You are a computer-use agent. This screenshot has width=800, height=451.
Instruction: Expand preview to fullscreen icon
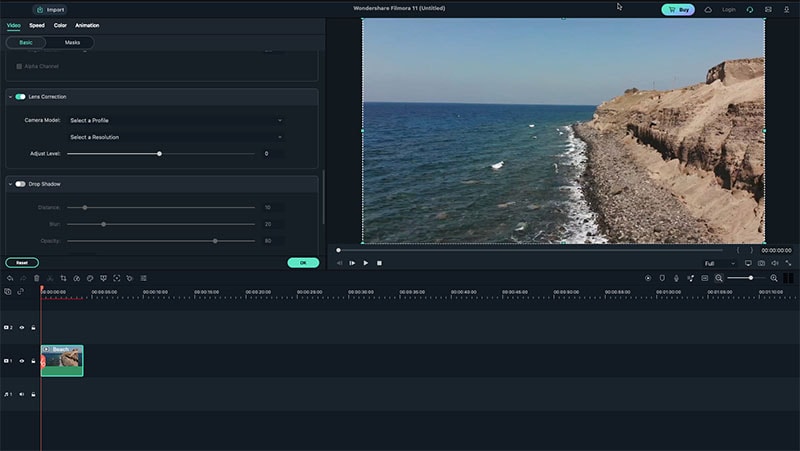788,263
